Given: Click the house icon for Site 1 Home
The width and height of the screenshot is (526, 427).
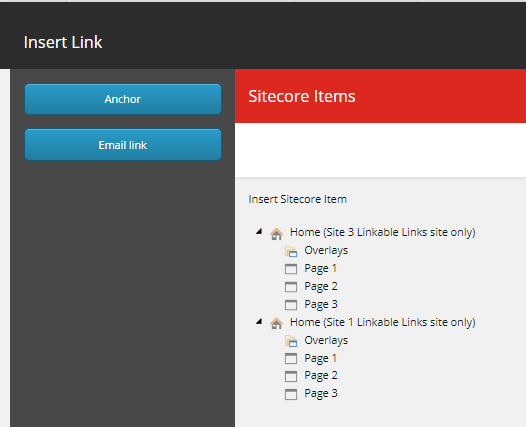Looking at the screenshot, I should pos(276,323).
